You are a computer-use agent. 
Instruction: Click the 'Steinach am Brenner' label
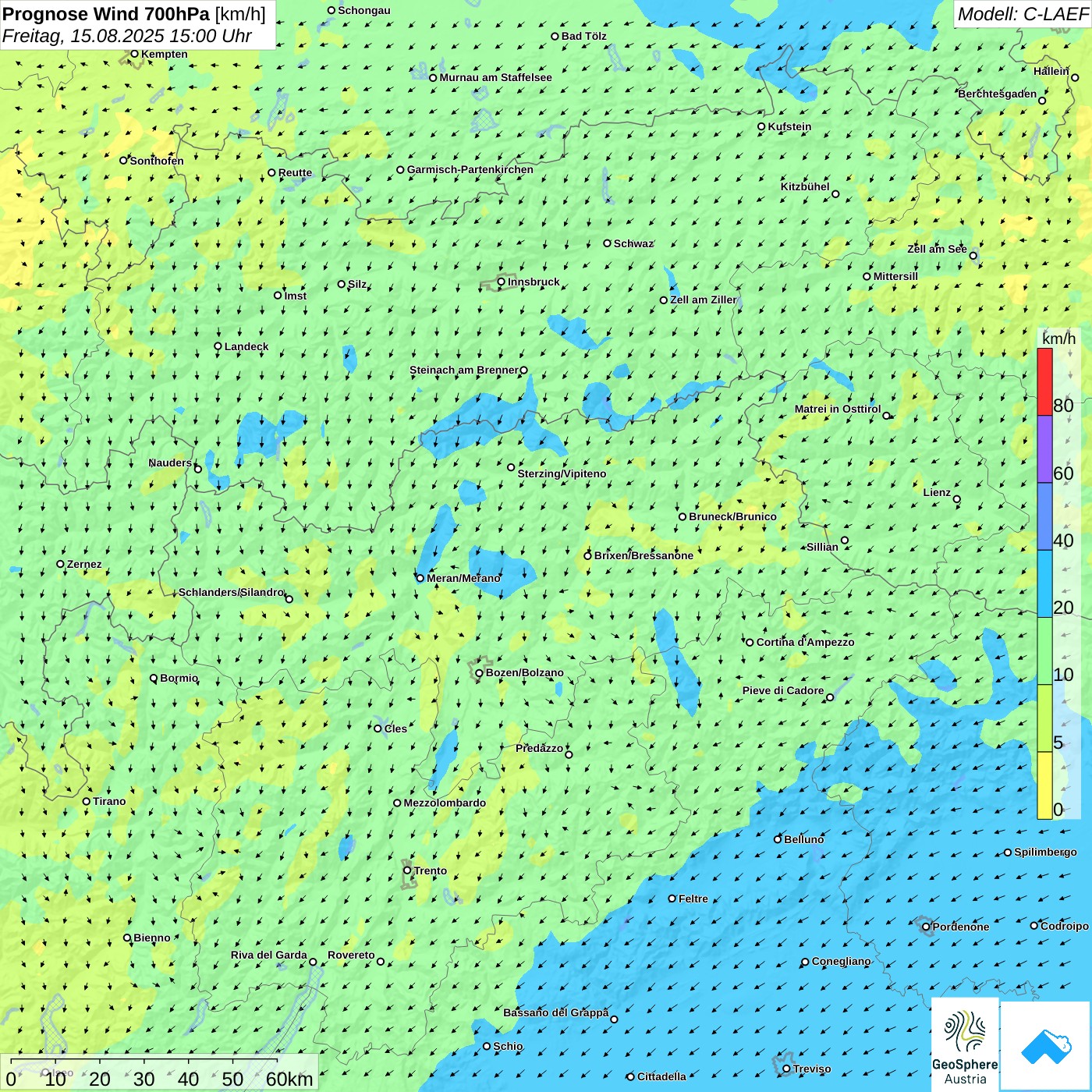click(x=464, y=370)
